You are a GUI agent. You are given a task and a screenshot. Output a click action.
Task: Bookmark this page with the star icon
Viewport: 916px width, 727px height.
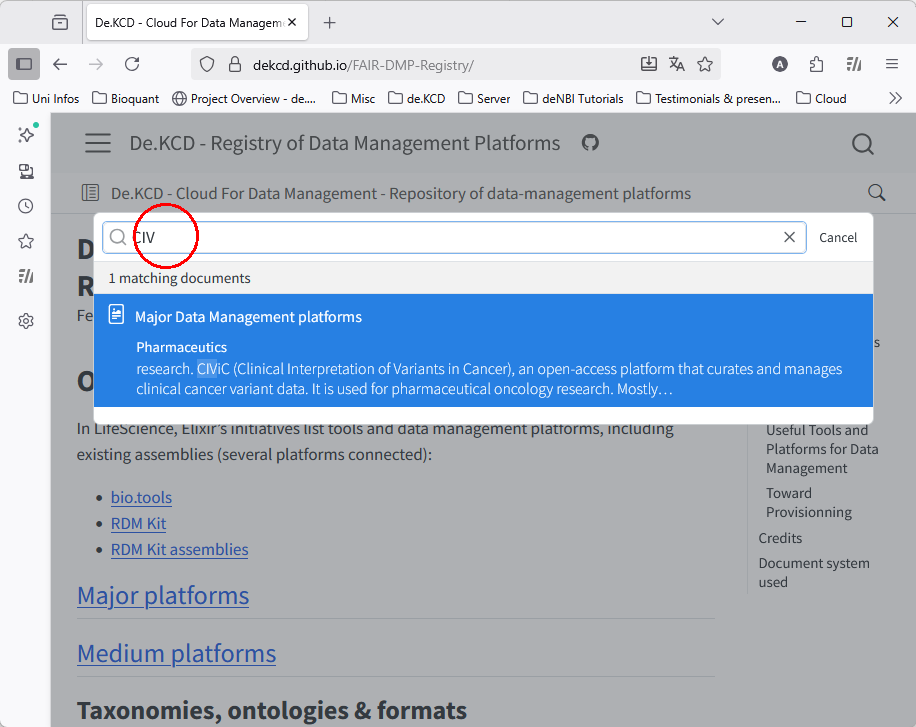pyautogui.click(x=705, y=64)
